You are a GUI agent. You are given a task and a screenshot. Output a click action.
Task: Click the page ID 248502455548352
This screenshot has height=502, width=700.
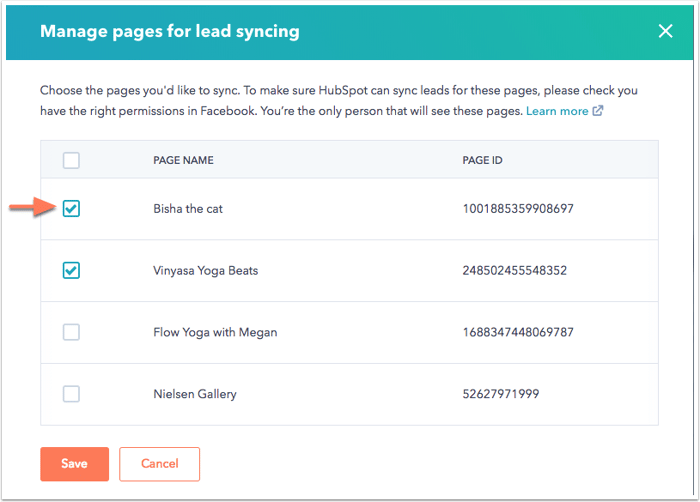pos(514,271)
